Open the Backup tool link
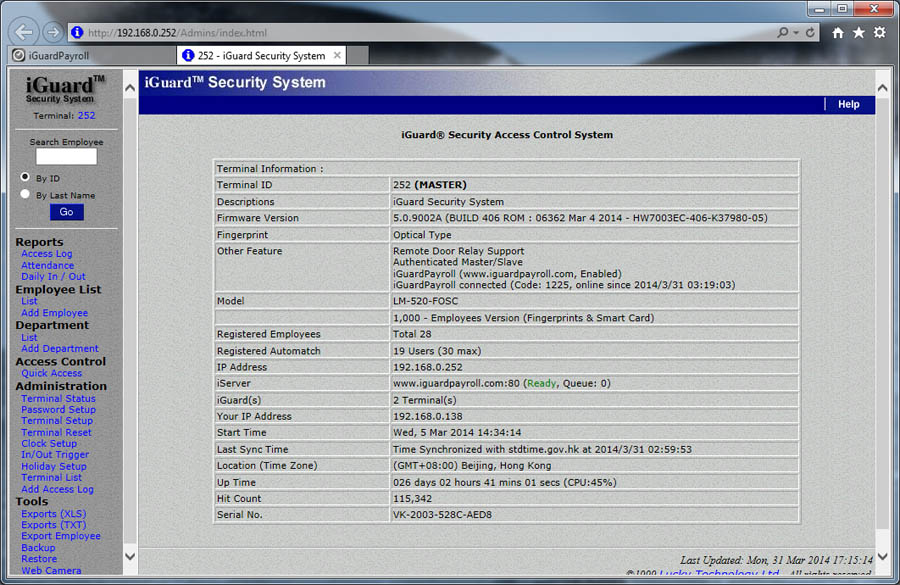This screenshot has width=900, height=585. pyautogui.click(x=38, y=548)
